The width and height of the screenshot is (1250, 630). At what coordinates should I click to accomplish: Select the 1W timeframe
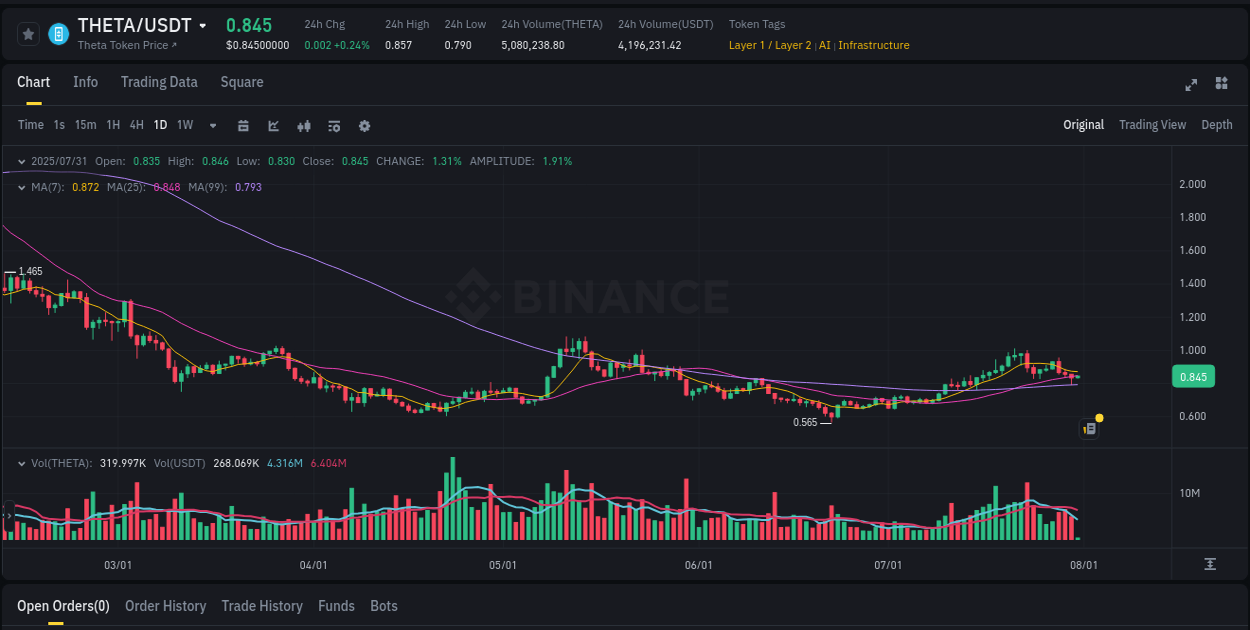[184, 125]
